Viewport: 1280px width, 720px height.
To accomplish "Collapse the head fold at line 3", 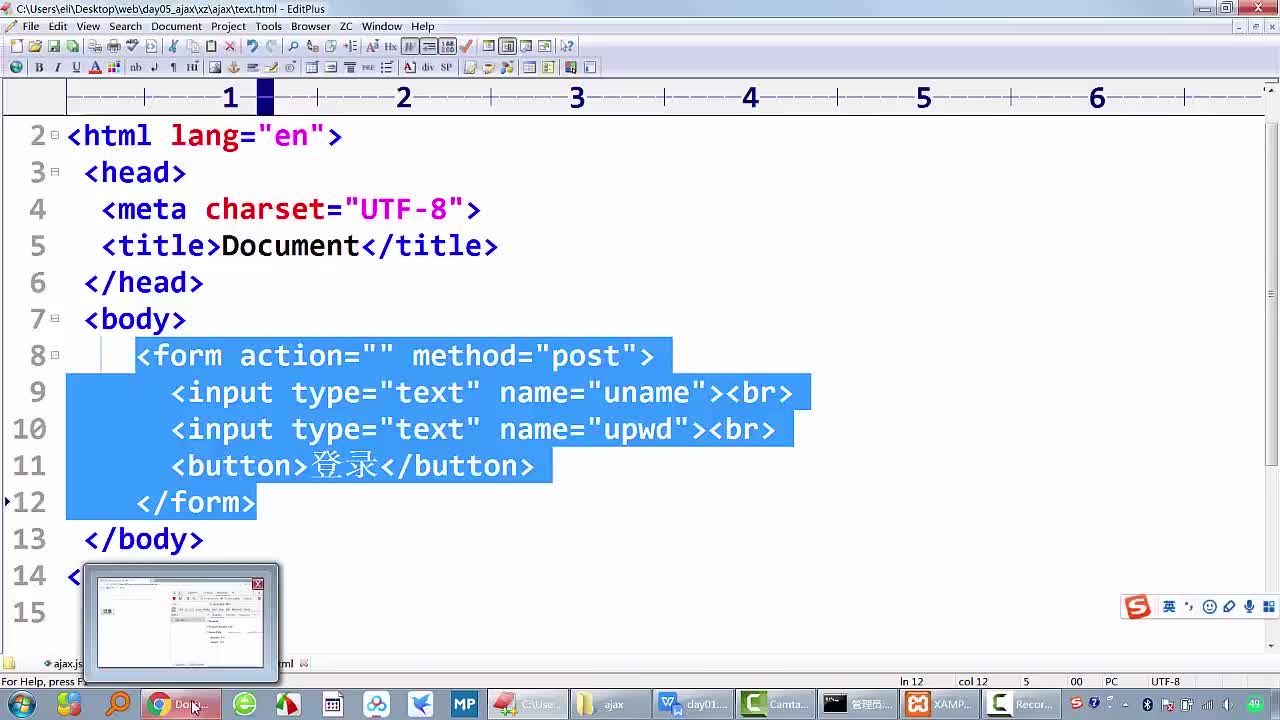I will click(x=55, y=172).
